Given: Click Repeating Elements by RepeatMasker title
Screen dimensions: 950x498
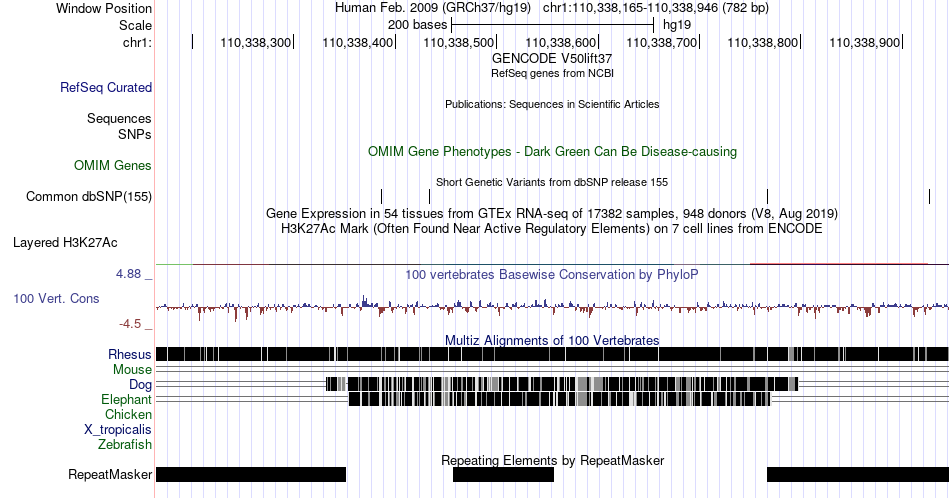Looking at the screenshot, I should 552,460.
